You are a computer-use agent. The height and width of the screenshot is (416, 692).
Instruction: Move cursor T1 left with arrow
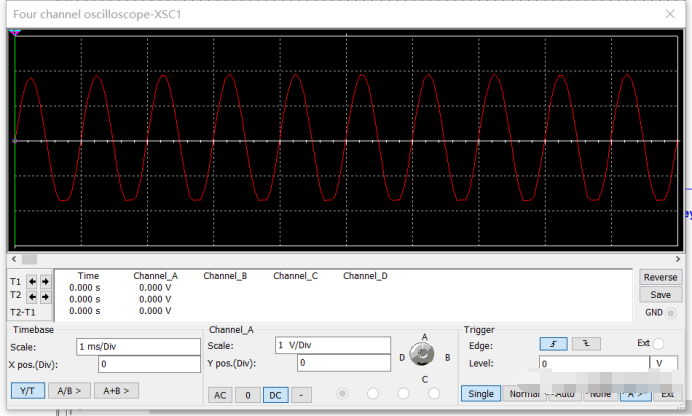point(32,281)
